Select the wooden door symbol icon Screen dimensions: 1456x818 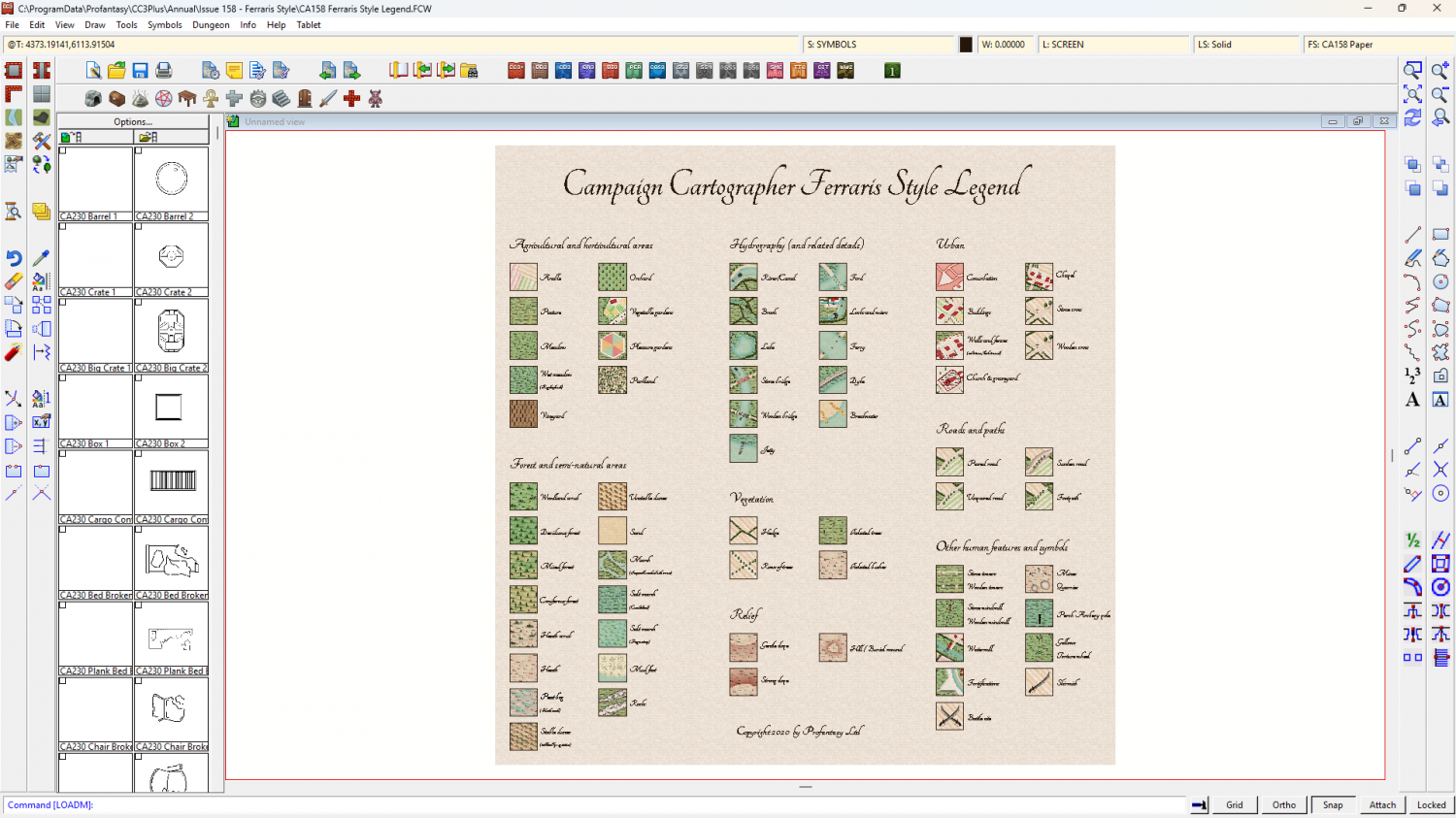[305, 99]
